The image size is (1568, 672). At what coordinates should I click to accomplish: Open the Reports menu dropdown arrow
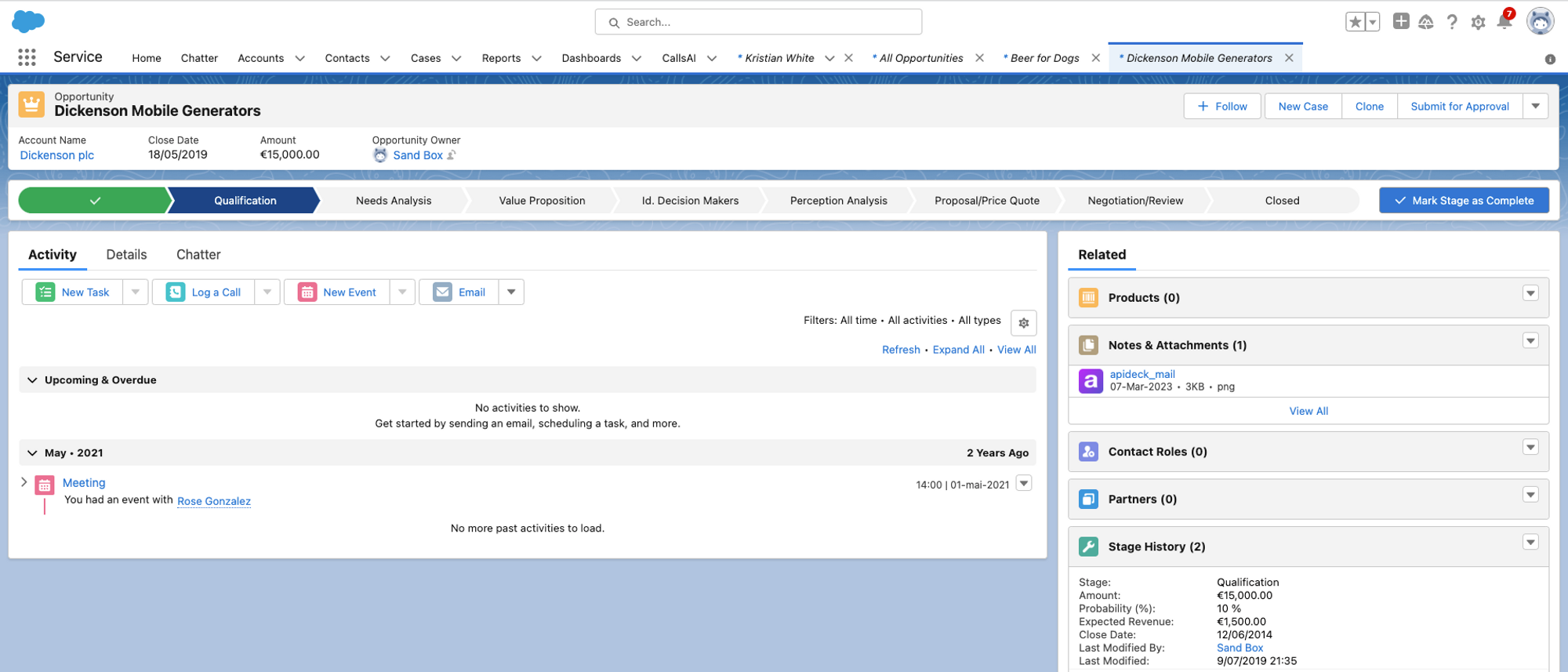pos(536,58)
